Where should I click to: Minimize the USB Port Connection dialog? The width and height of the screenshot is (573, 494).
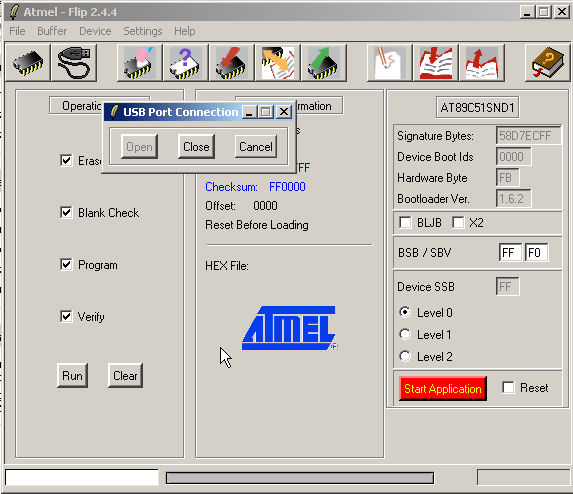click(249, 111)
